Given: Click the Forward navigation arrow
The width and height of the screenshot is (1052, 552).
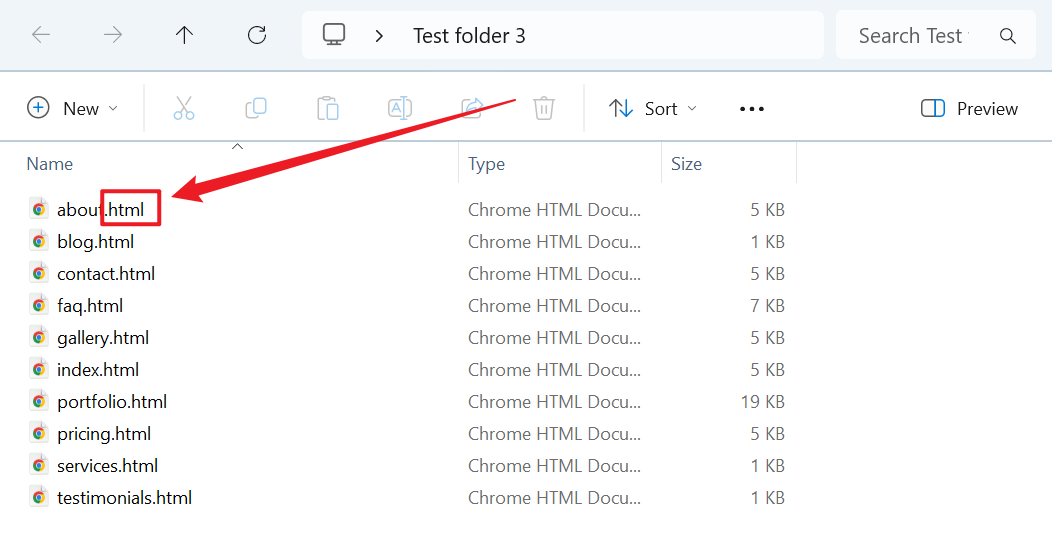Looking at the screenshot, I should (113, 35).
